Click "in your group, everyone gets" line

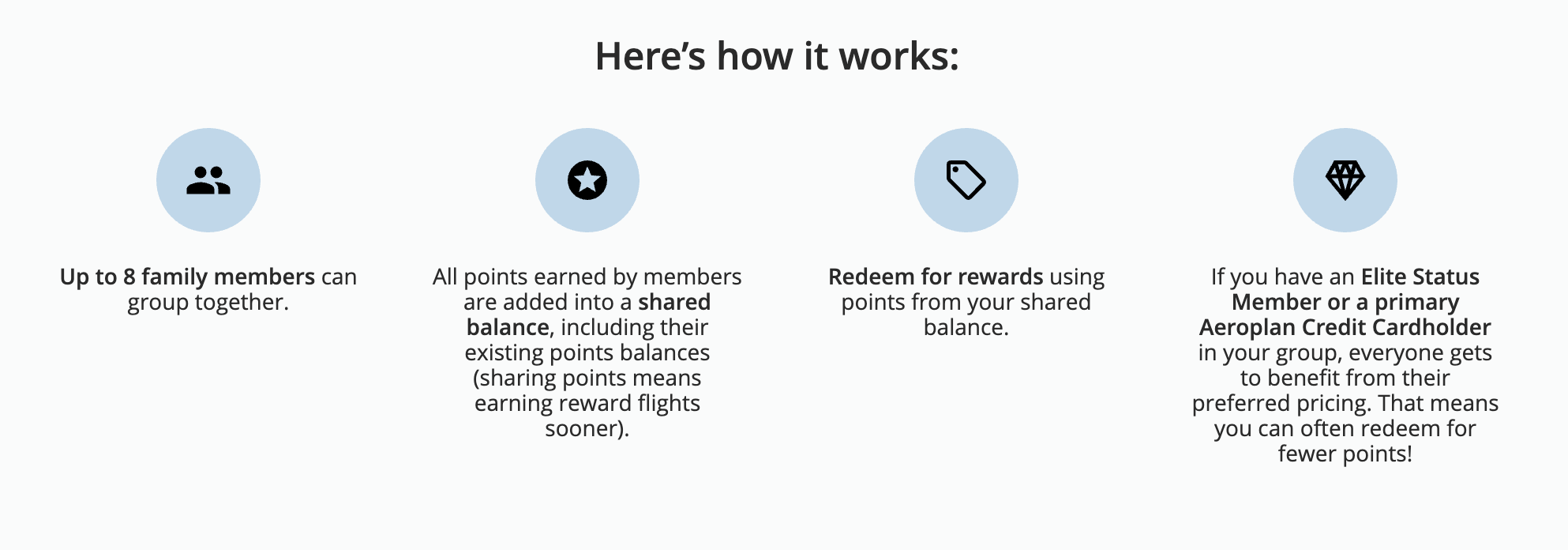(x=1345, y=352)
